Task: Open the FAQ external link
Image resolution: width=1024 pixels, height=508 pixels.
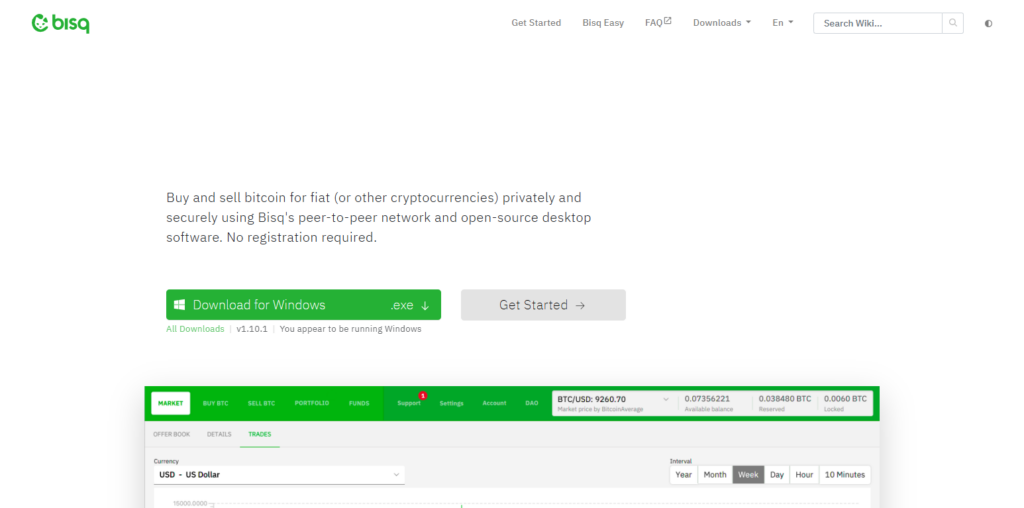Action: (658, 23)
